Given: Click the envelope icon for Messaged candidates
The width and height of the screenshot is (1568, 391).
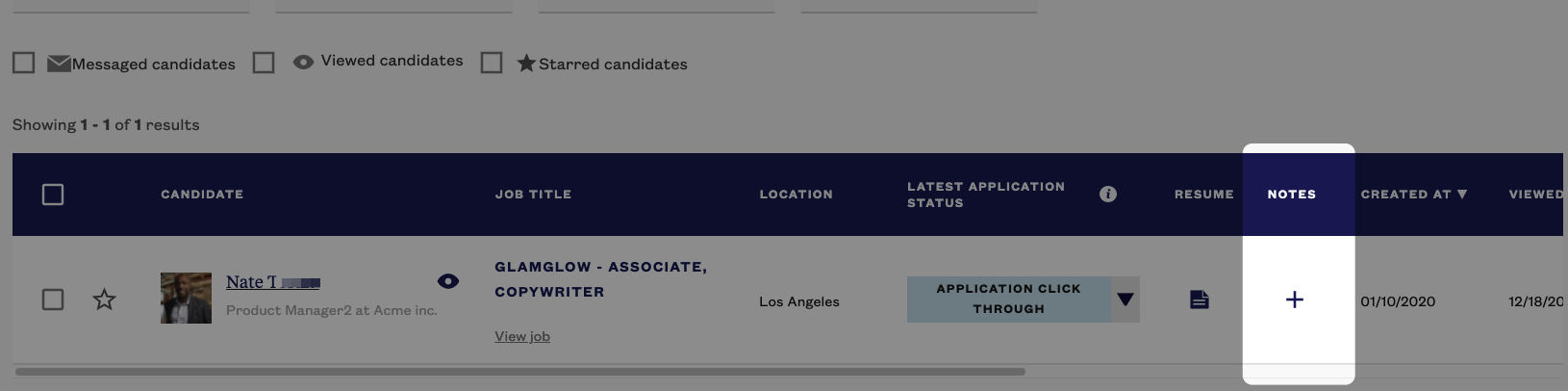Looking at the screenshot, I should click(59, 64).
